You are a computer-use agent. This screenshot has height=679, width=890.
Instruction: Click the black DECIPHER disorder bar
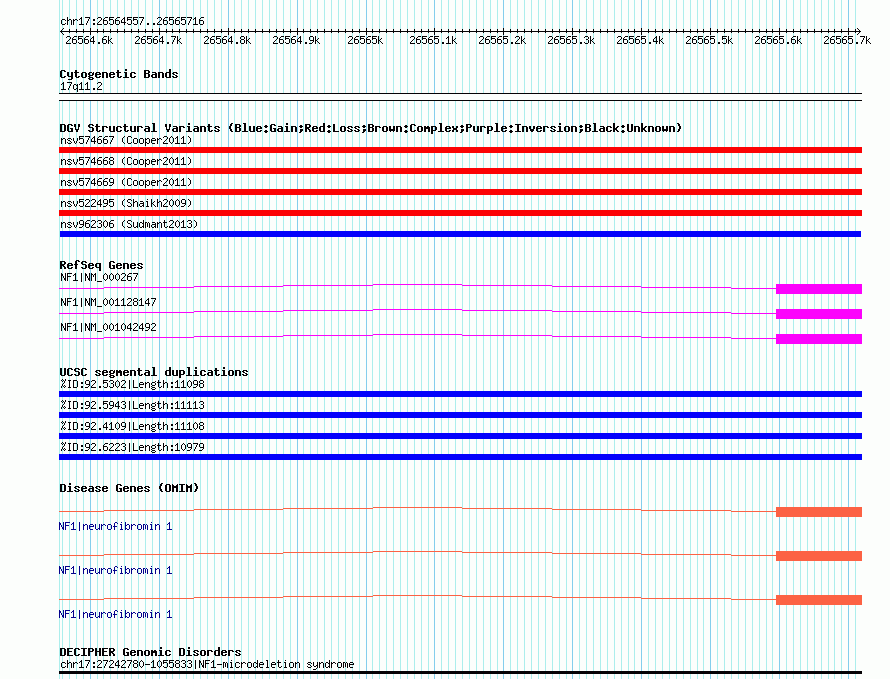[x=460, y=673]
